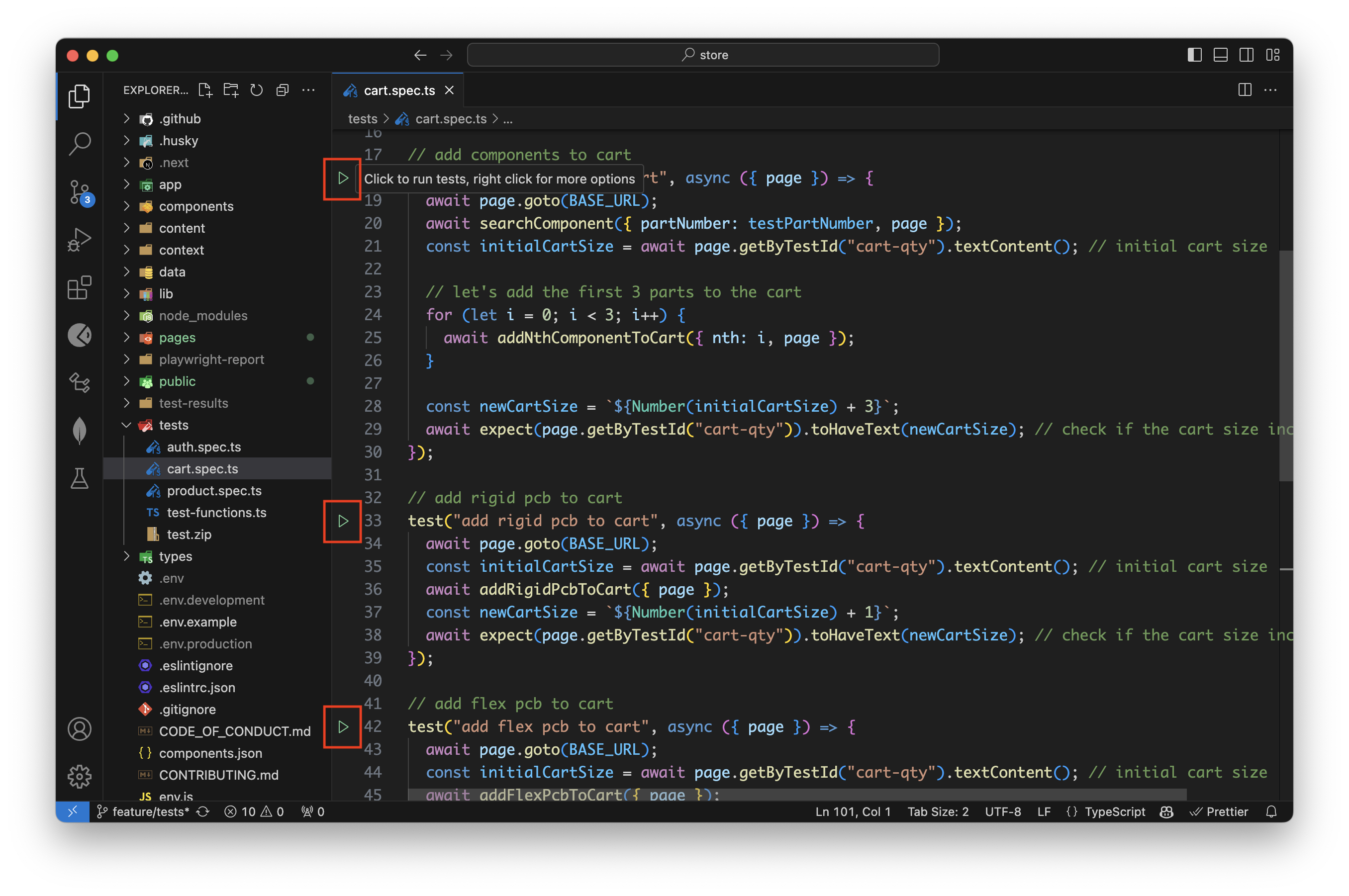This screenshot has height=896, width=1349.
Task: Open Explorer more actions ellipsis
Action: click(x=308, y=90)
